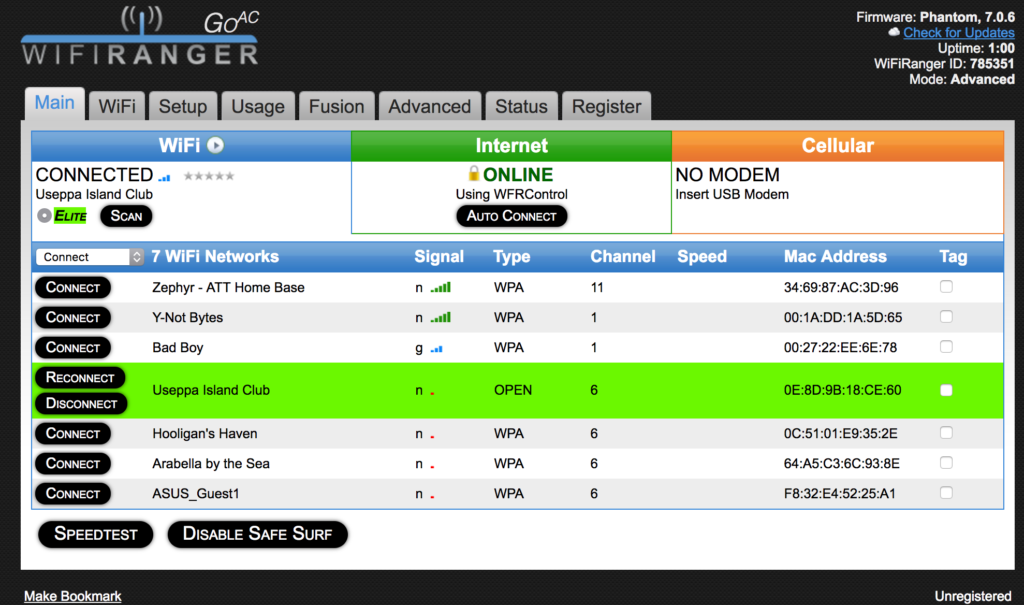Viewport: 1024px width, 605px height.
Task: Open the Fusion tab
Action: click(x=336, y=106)
